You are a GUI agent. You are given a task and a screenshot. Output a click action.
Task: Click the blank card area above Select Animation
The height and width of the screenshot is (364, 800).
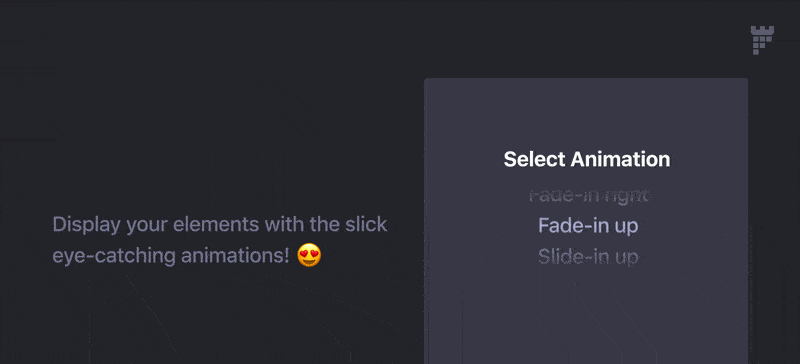tap(586, 112)
